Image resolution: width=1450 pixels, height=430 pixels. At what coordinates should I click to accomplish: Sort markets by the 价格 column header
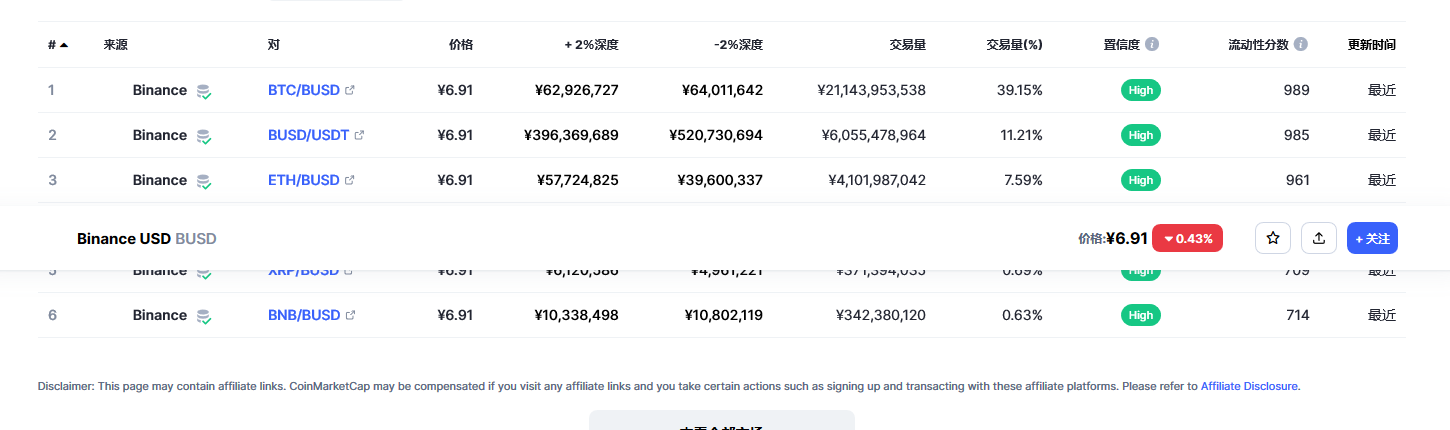(461, 45)
